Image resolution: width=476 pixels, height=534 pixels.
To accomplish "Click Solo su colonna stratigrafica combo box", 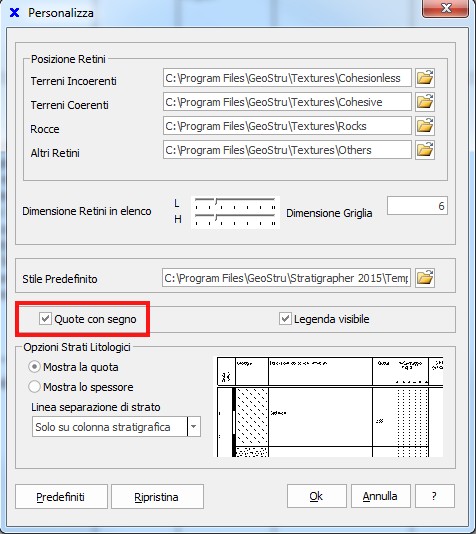I will click(x=116, y=426).
